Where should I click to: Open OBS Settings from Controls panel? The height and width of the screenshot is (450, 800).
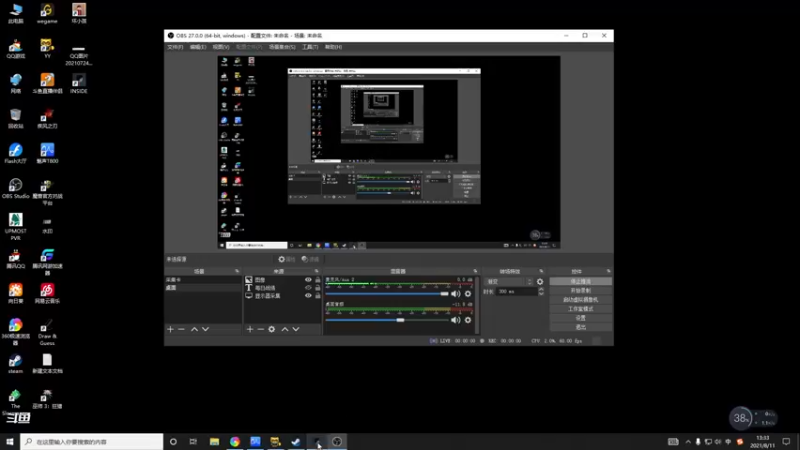(581, 318)
